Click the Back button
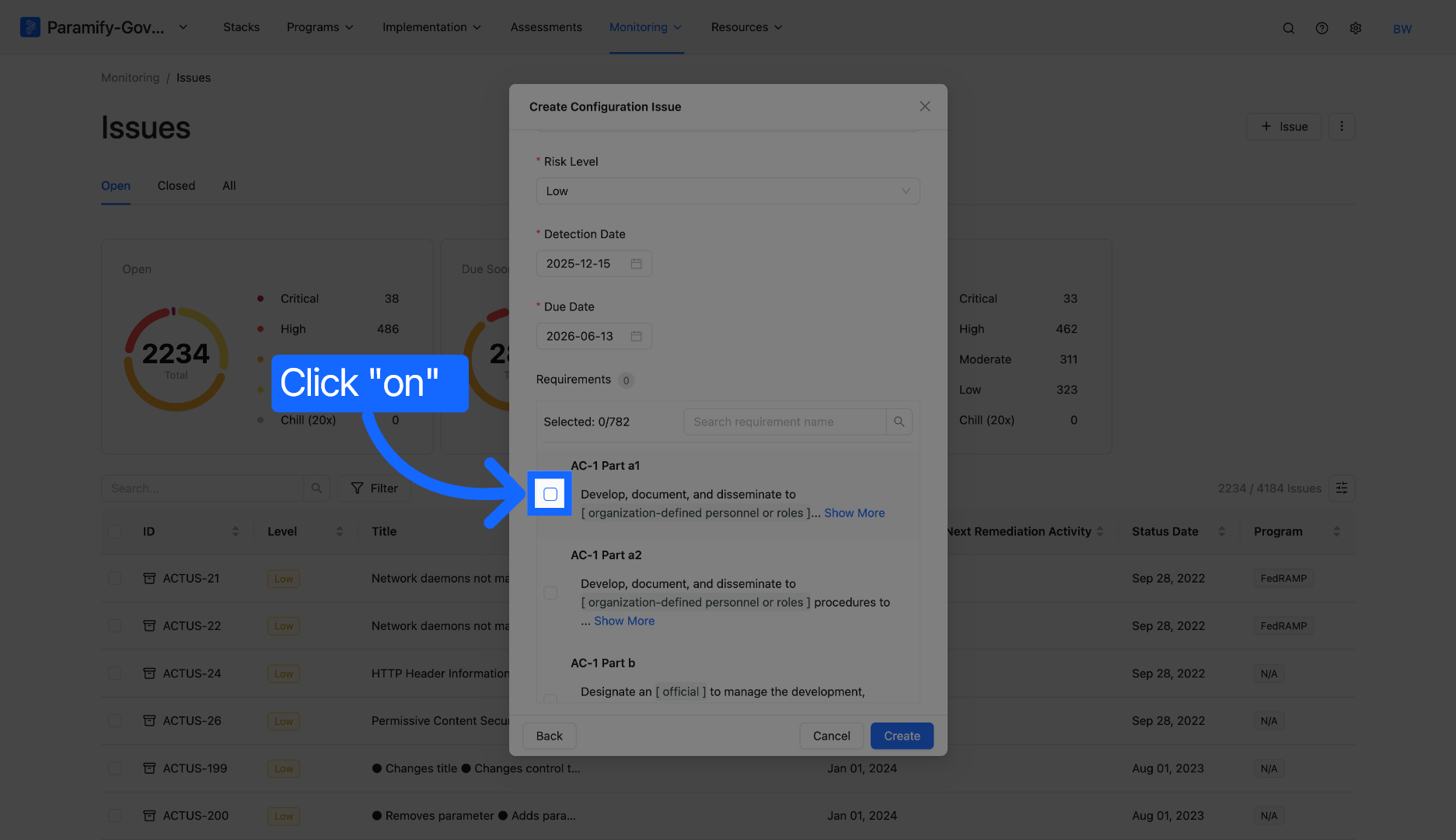 [549, 736]
